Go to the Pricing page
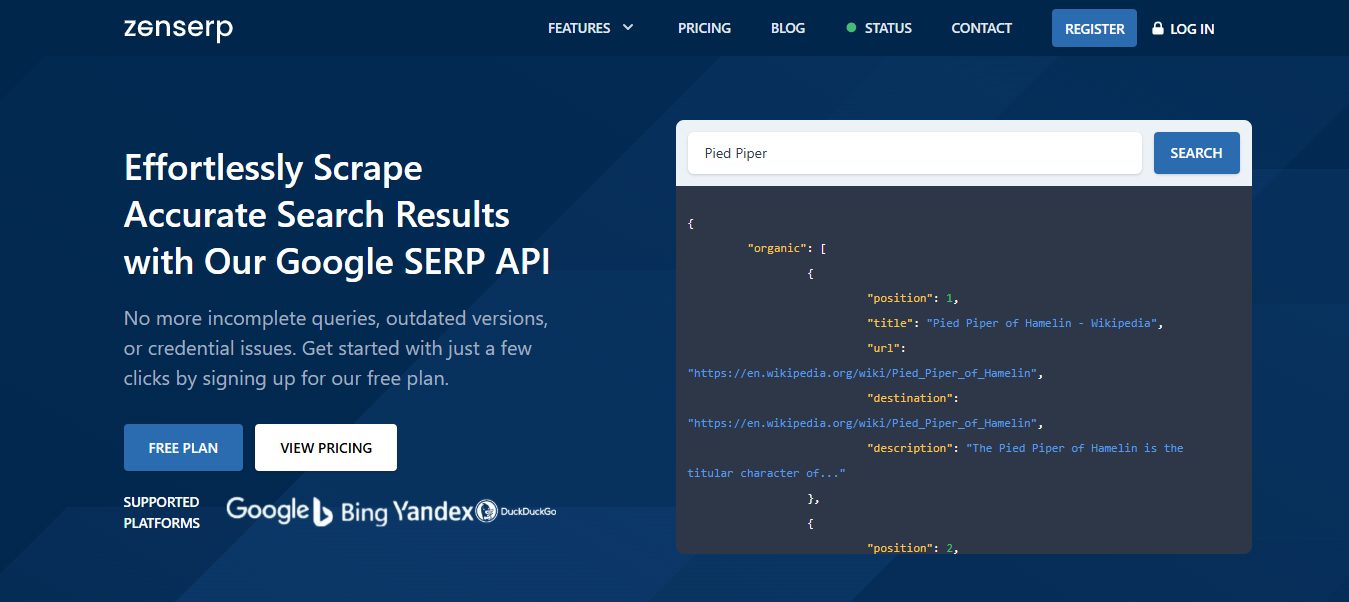 [x=704, y=28]
